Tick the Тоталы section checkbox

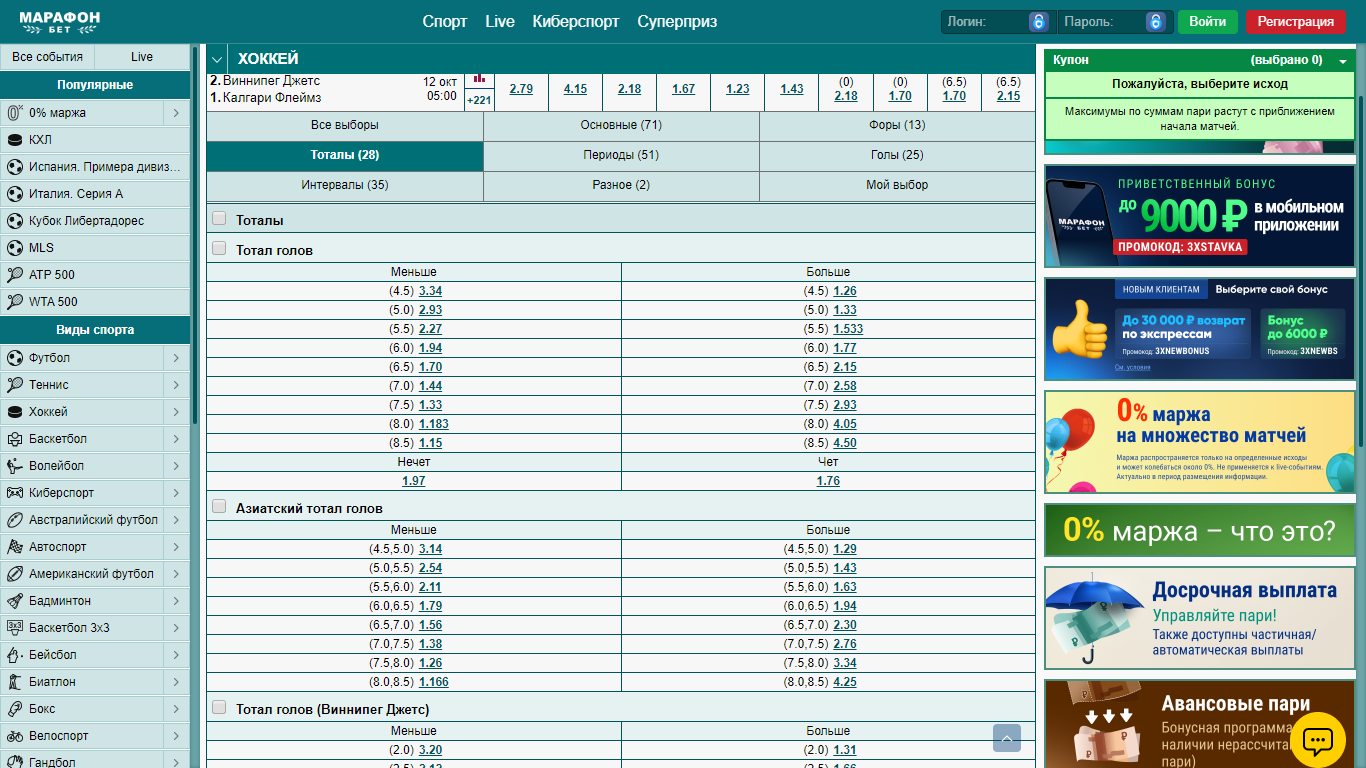point(219,219)
